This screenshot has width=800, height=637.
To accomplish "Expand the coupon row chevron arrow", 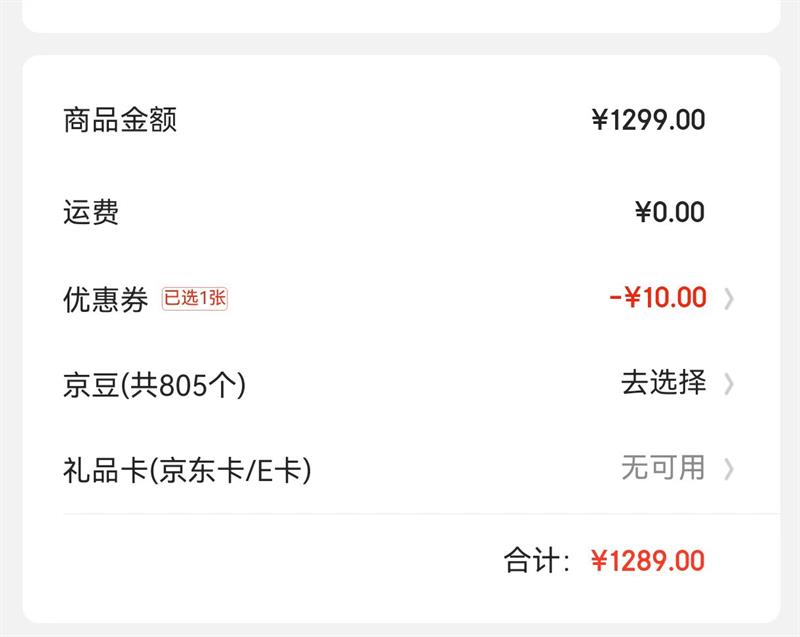I will 729,298.
